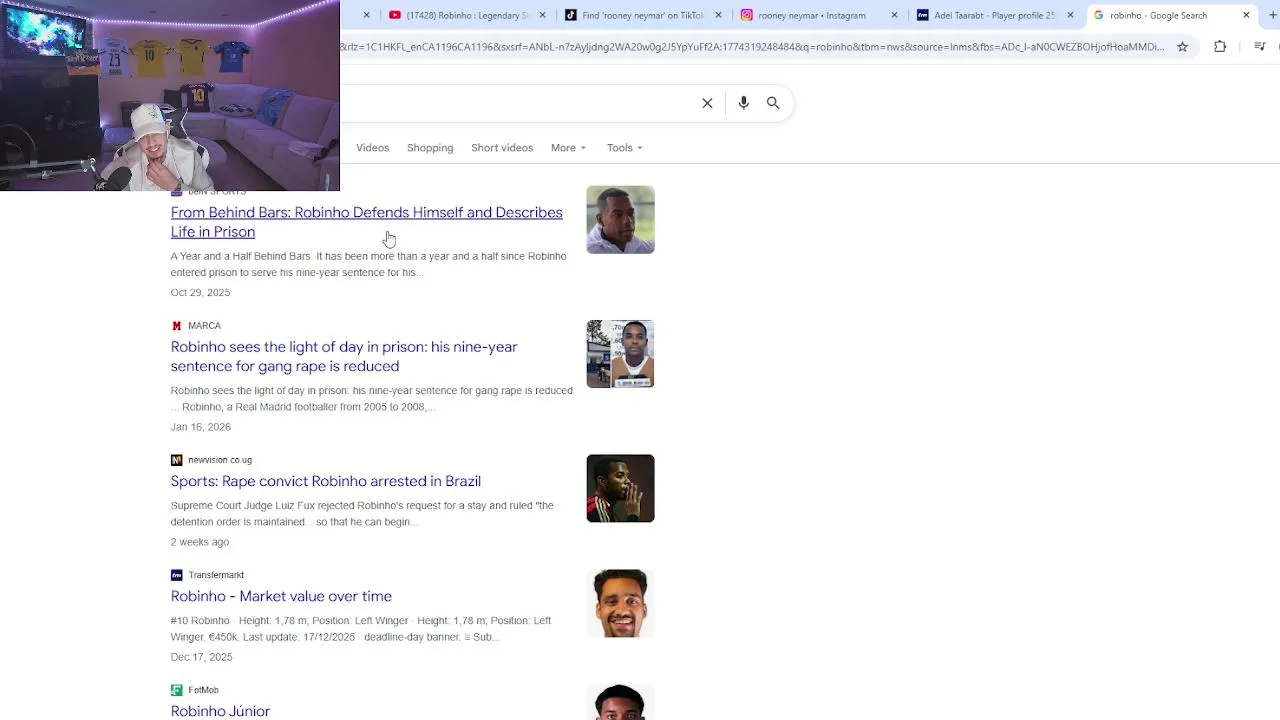Open the 'Robinho Júnior' FotMob link
The image size is (1280, 720).
(x=220, y=711)
